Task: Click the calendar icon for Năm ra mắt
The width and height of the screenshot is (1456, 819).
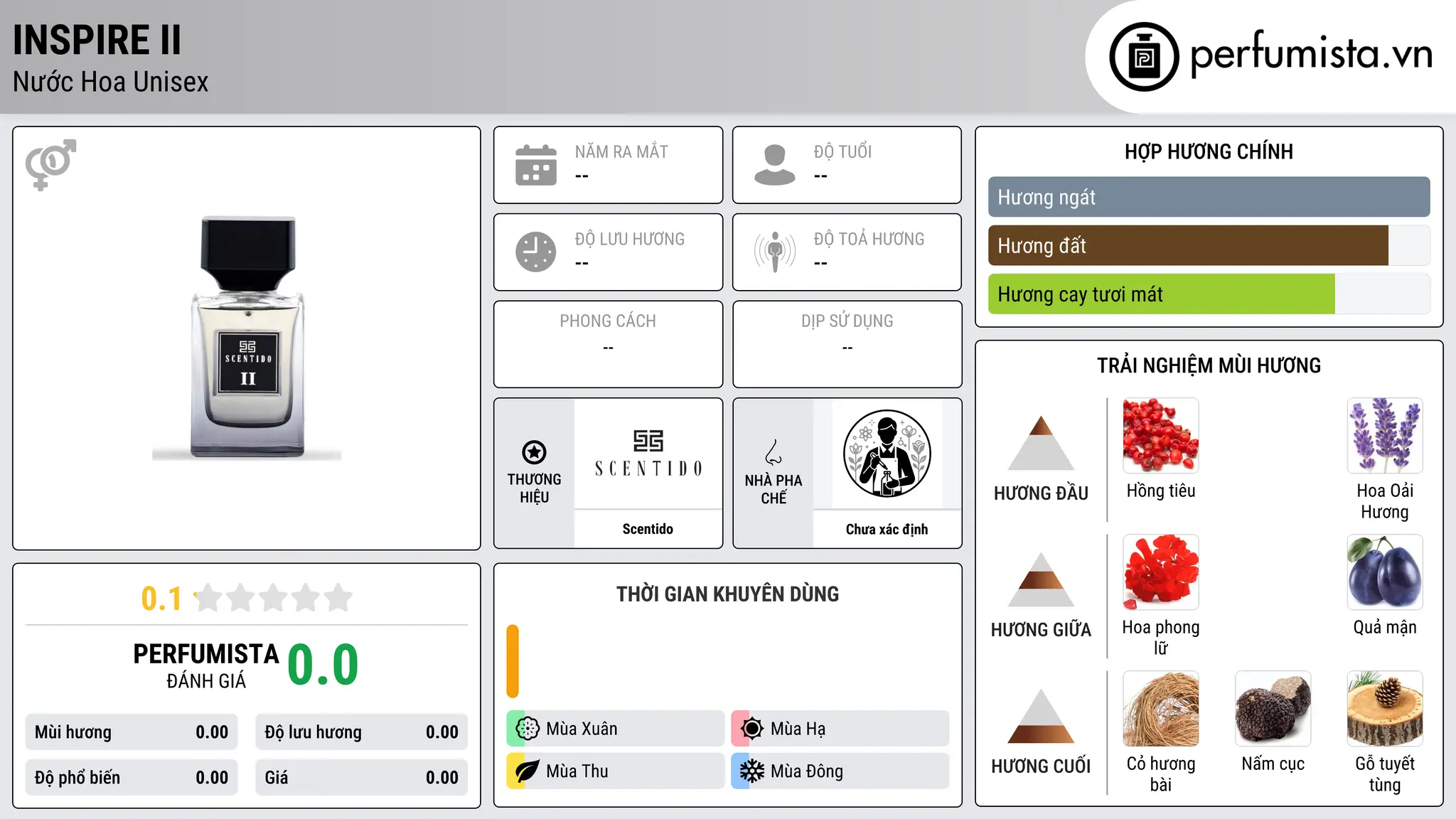Action: coord(536,165)
